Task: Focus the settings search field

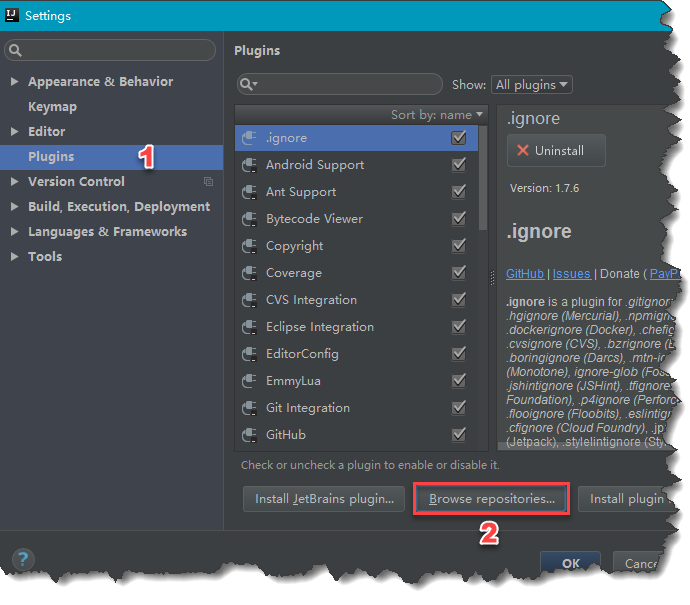Action: (x=110, y=50)
